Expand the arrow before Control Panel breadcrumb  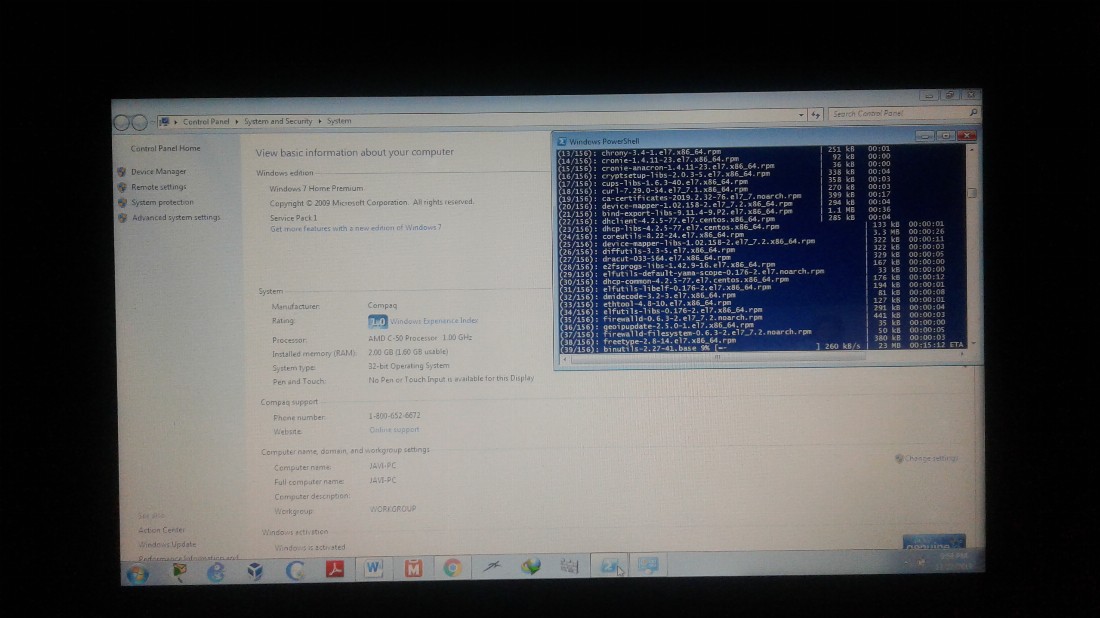(x=175, y=122)
